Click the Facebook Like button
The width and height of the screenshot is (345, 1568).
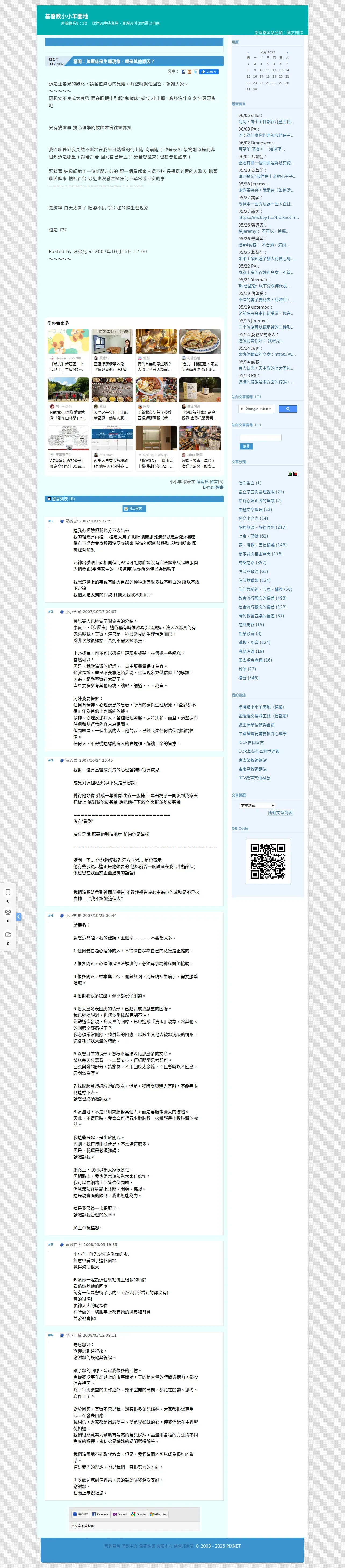[x=209, y=72]
